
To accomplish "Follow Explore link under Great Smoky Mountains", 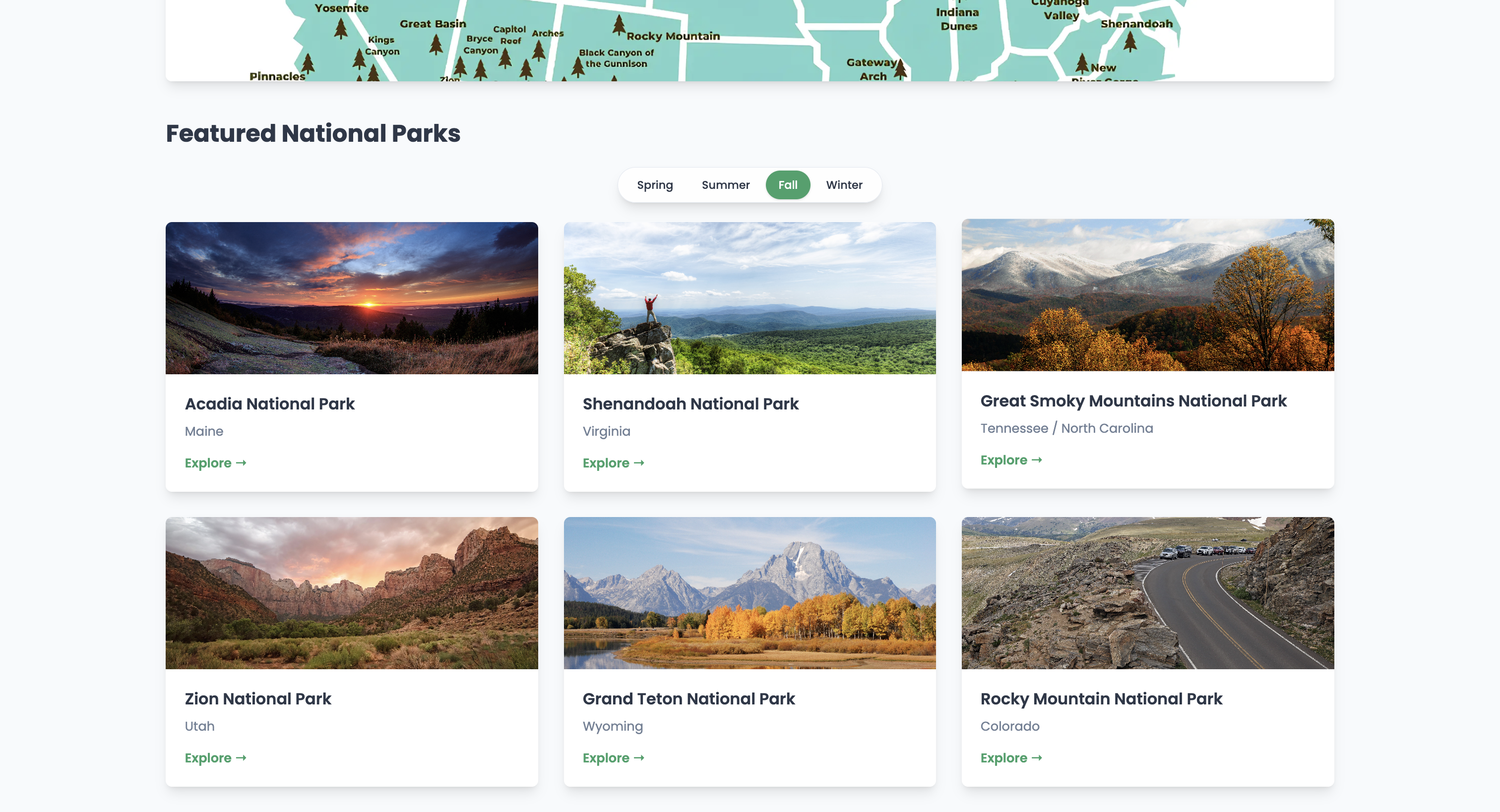I will click(1011, 460).
